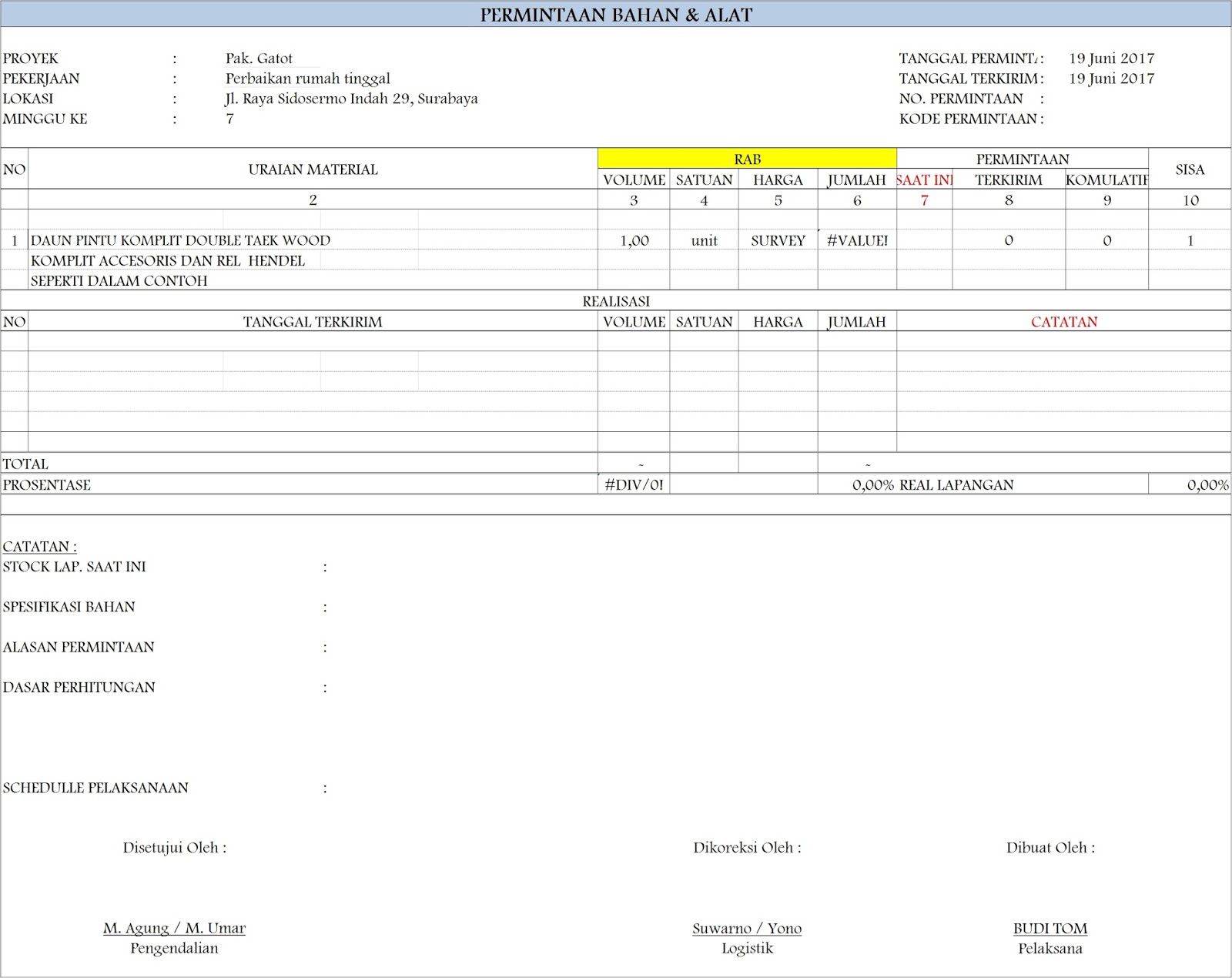Click the Pengendalian role text

point(174,948)
